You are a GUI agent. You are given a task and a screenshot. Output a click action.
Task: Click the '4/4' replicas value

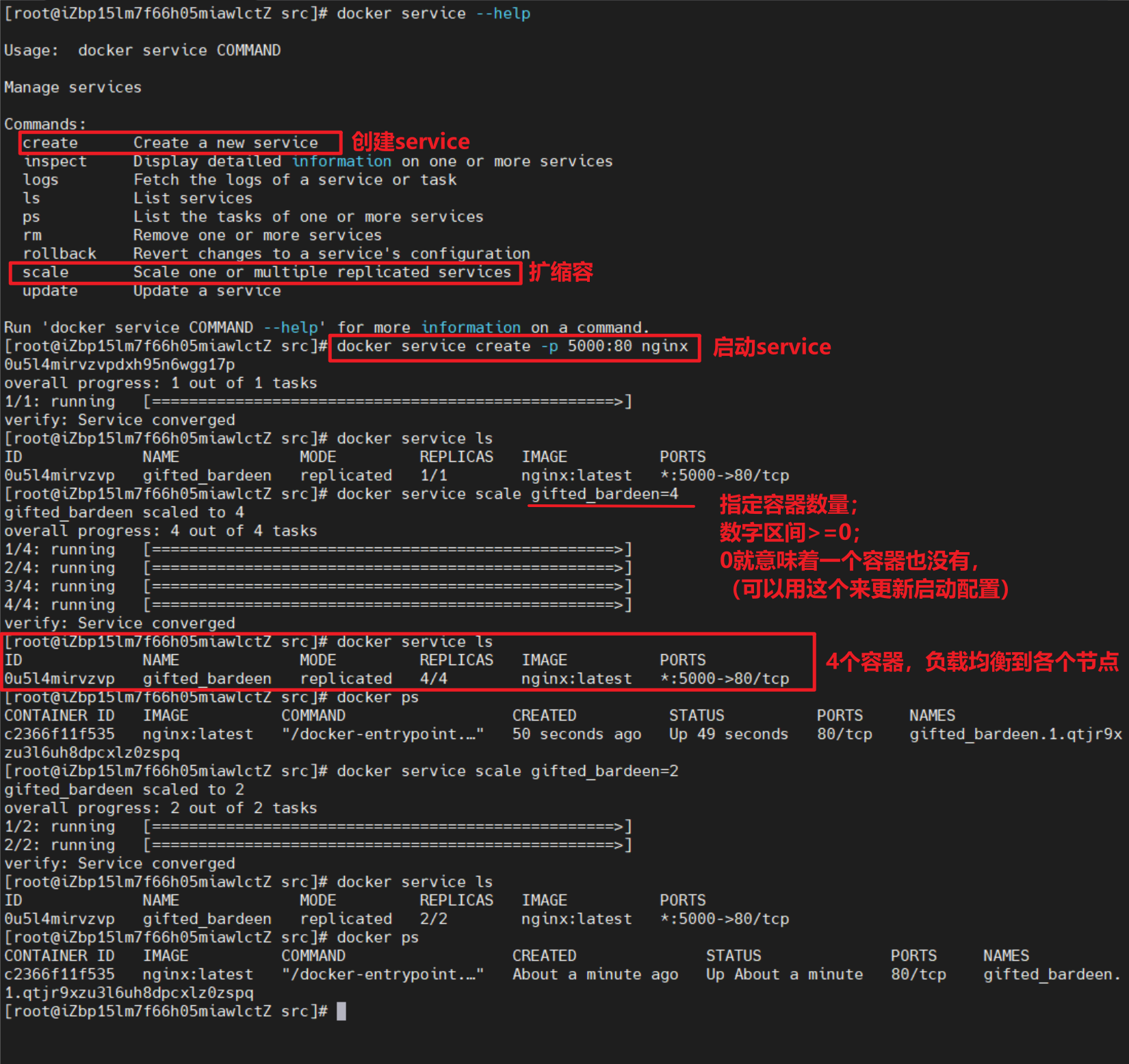tap(433, 679)
